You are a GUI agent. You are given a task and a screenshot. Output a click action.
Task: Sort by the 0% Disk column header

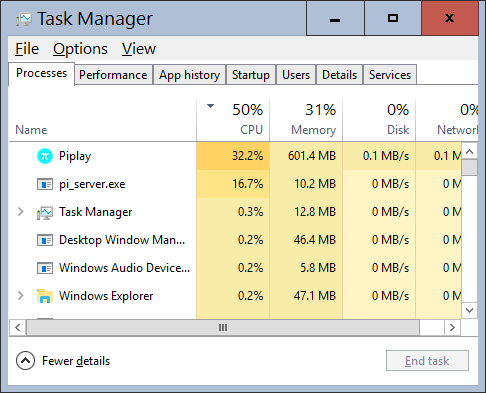379,121
